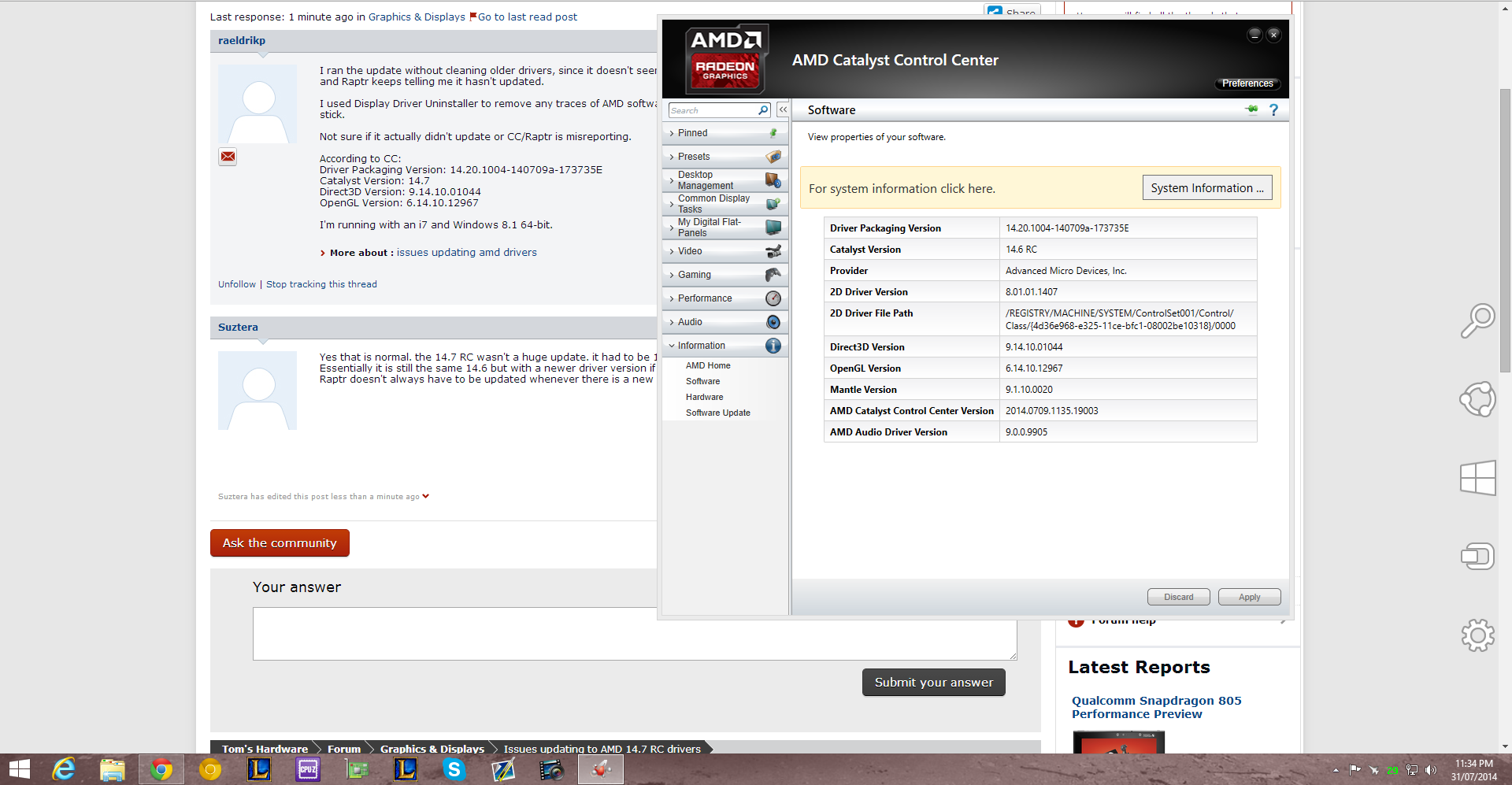Submit your answer on the forum
The width and height of the screenshot is (1512, 785).
pos(933,683)
